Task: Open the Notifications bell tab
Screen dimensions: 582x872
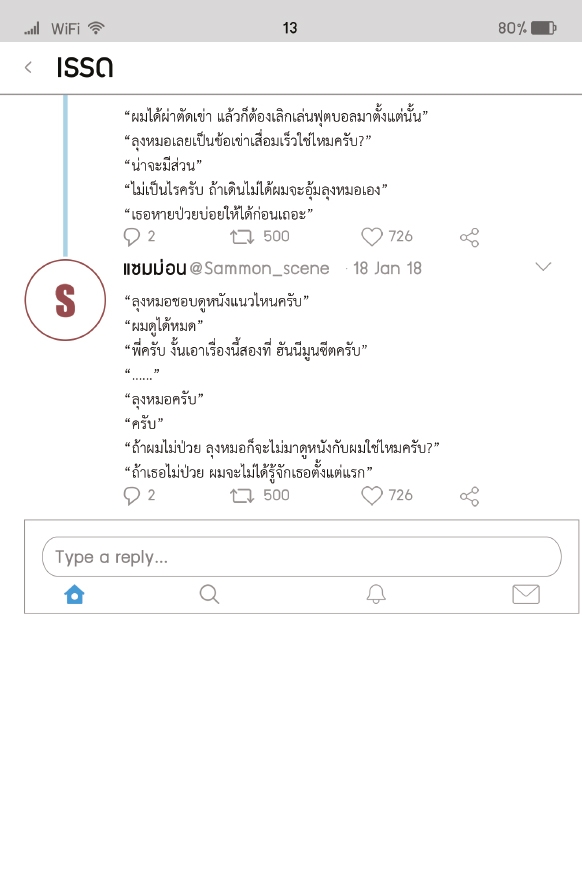Action: click(376, 594)
